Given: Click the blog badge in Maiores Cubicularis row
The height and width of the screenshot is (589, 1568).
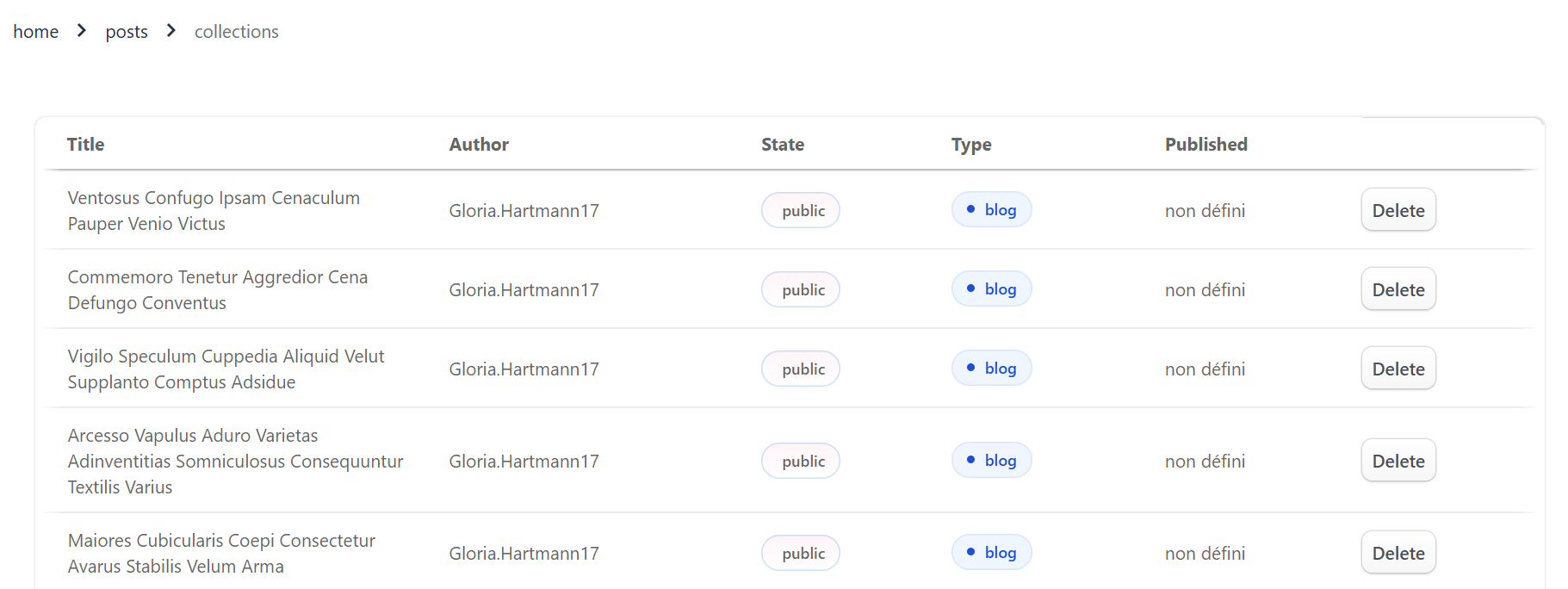Looking at the screenshot, I should [x=991, y=553].
